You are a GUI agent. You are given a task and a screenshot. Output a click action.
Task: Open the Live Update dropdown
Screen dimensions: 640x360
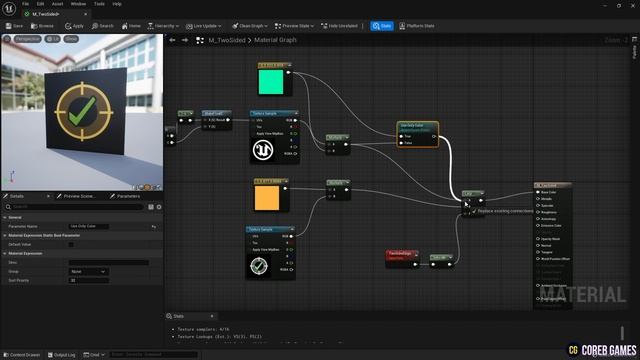(x=203, y=26)
